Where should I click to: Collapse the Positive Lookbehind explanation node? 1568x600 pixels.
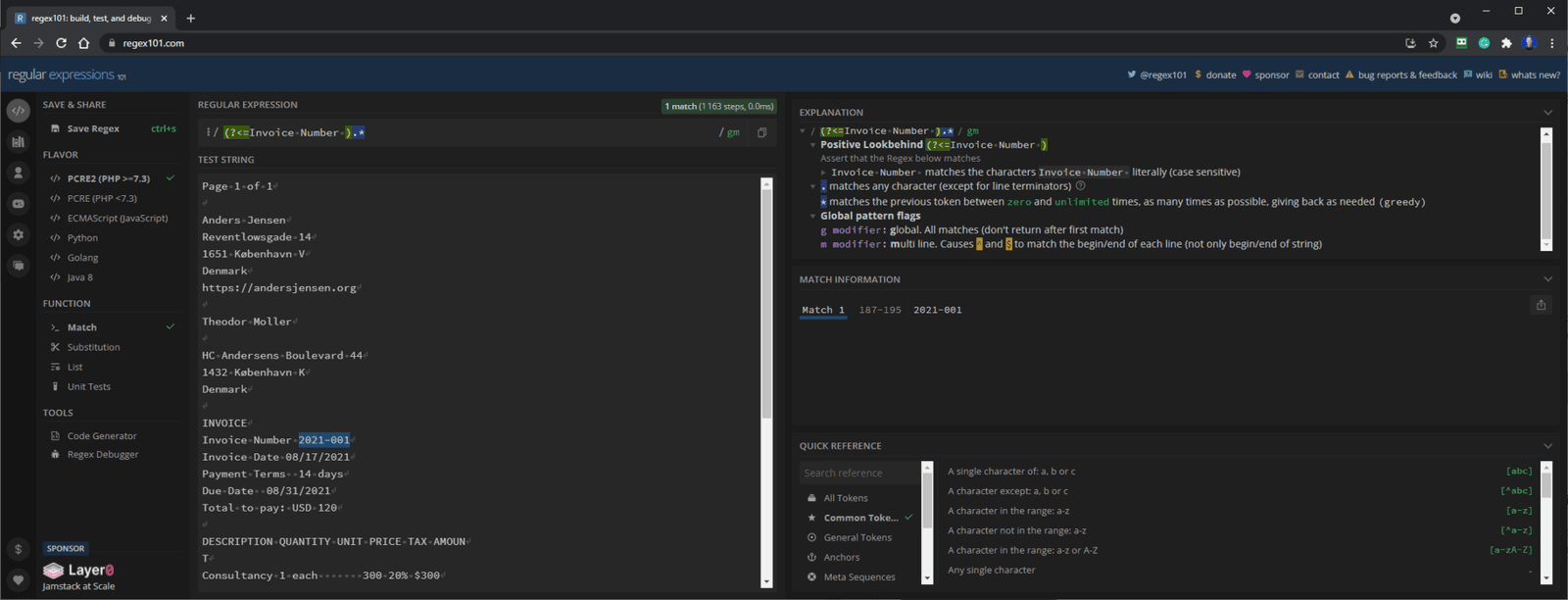click(x=812, y=145)
